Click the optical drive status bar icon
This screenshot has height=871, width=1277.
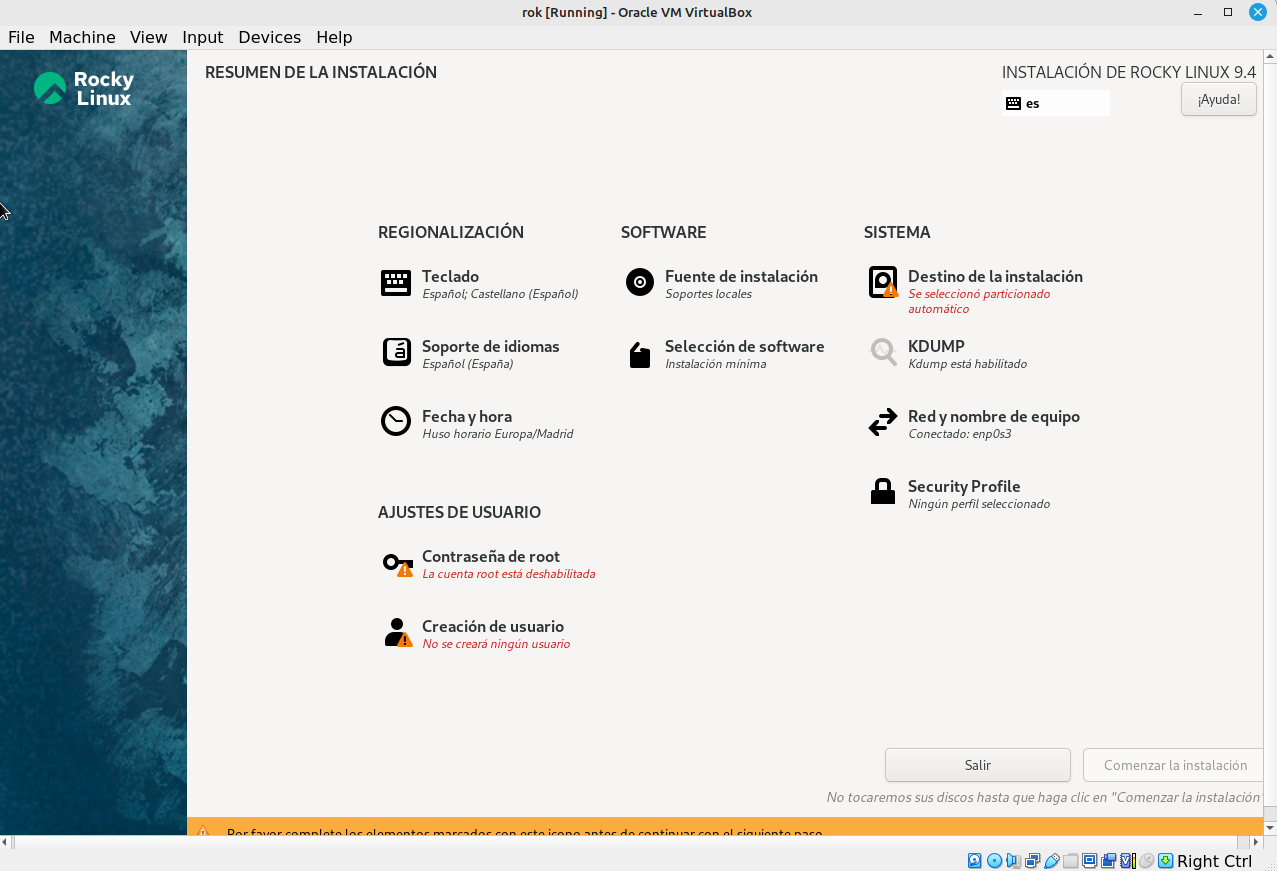[x=994, y=861]
